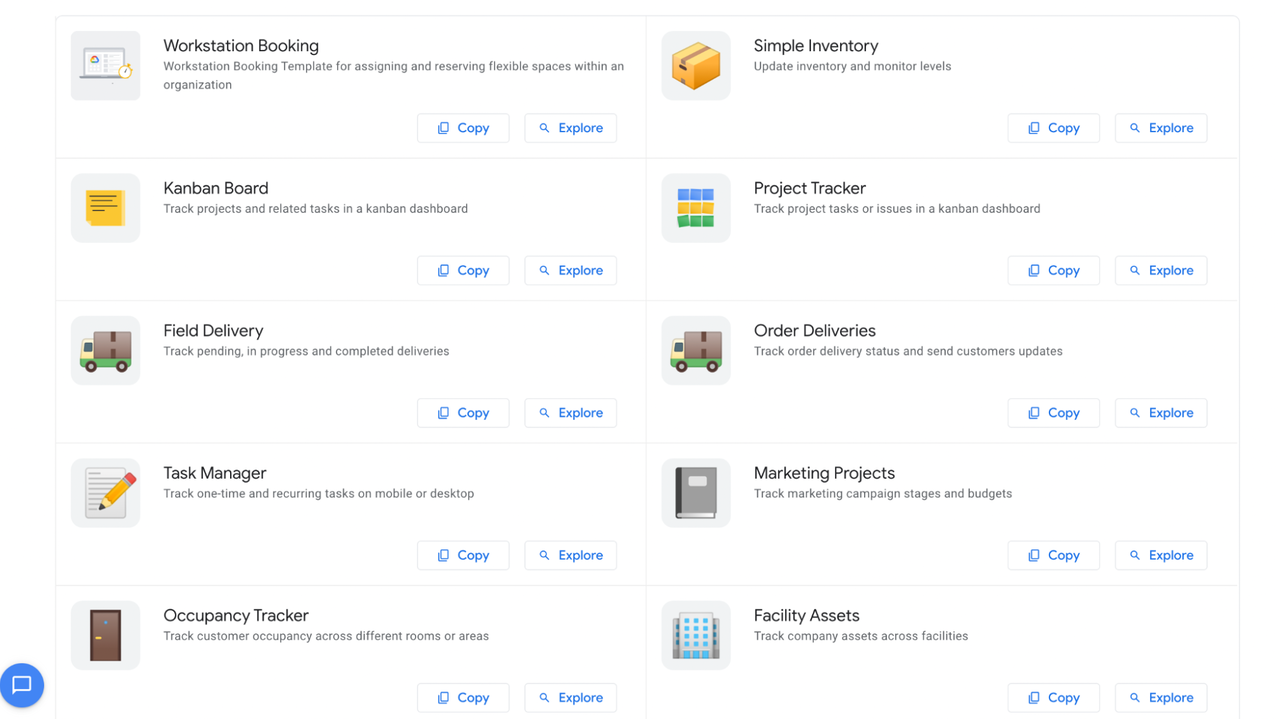Viewport: 1279px width, 719px height.
Task: Click the Order Deliveries truck icon
Action: pos(696,350)
